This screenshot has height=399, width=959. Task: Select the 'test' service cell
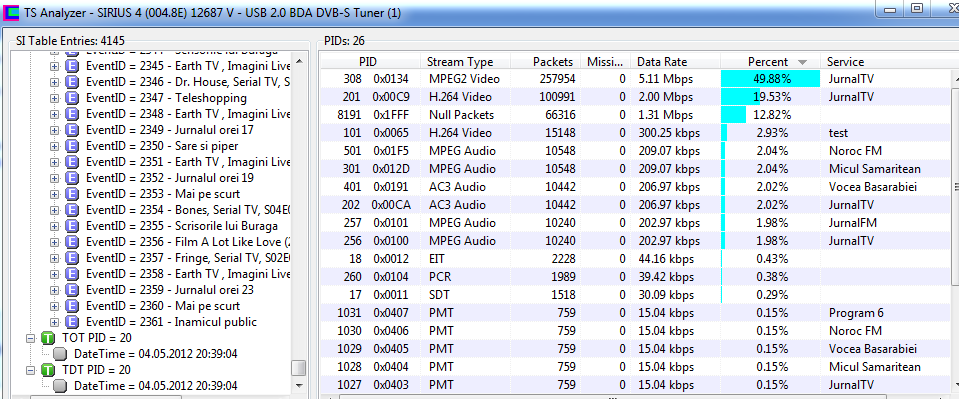[839, 133]
